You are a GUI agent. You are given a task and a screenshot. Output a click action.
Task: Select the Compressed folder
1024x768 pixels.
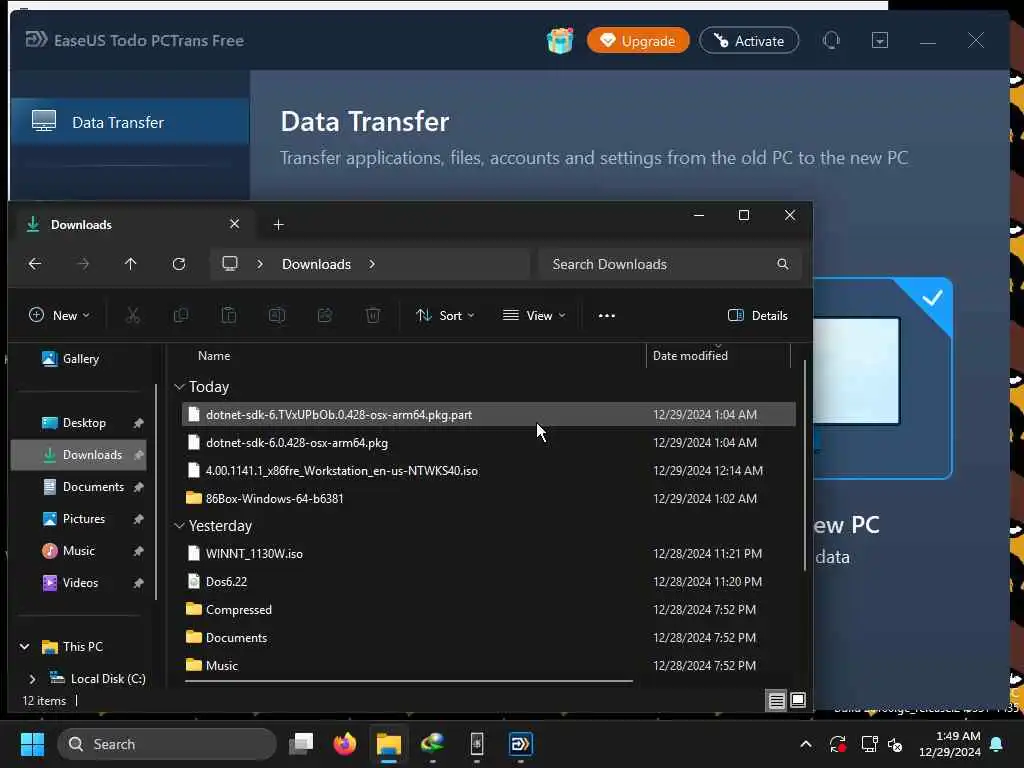click(x=488, y=610)
